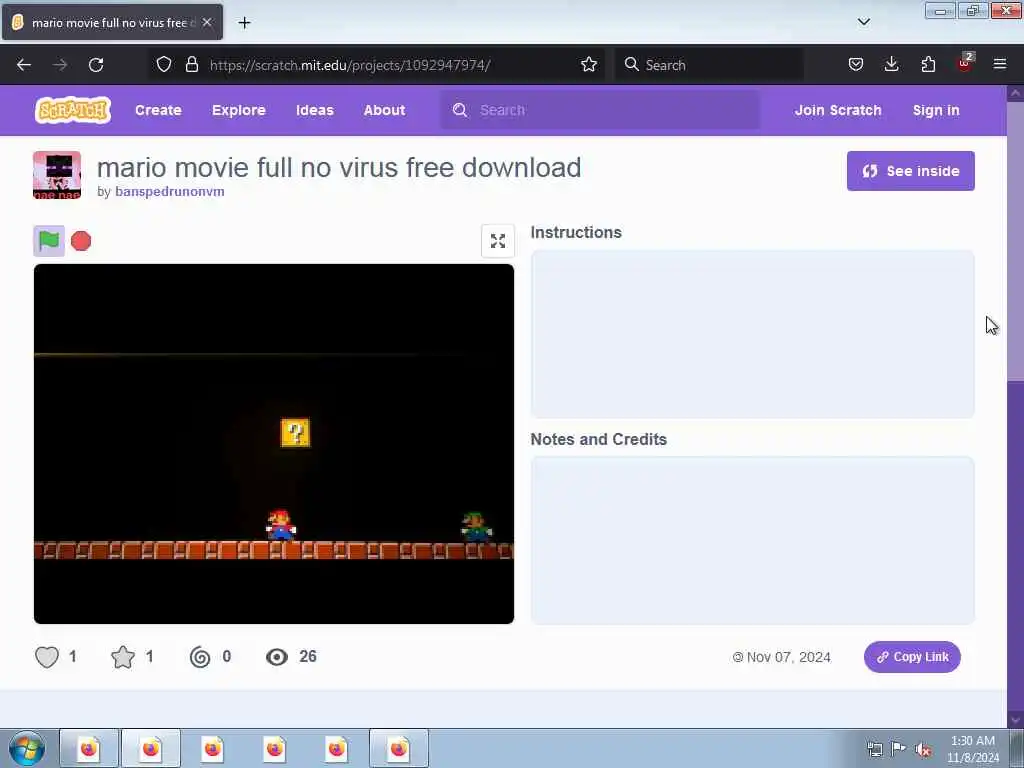Open the Pocket save icon

click(x=856, y=64)
